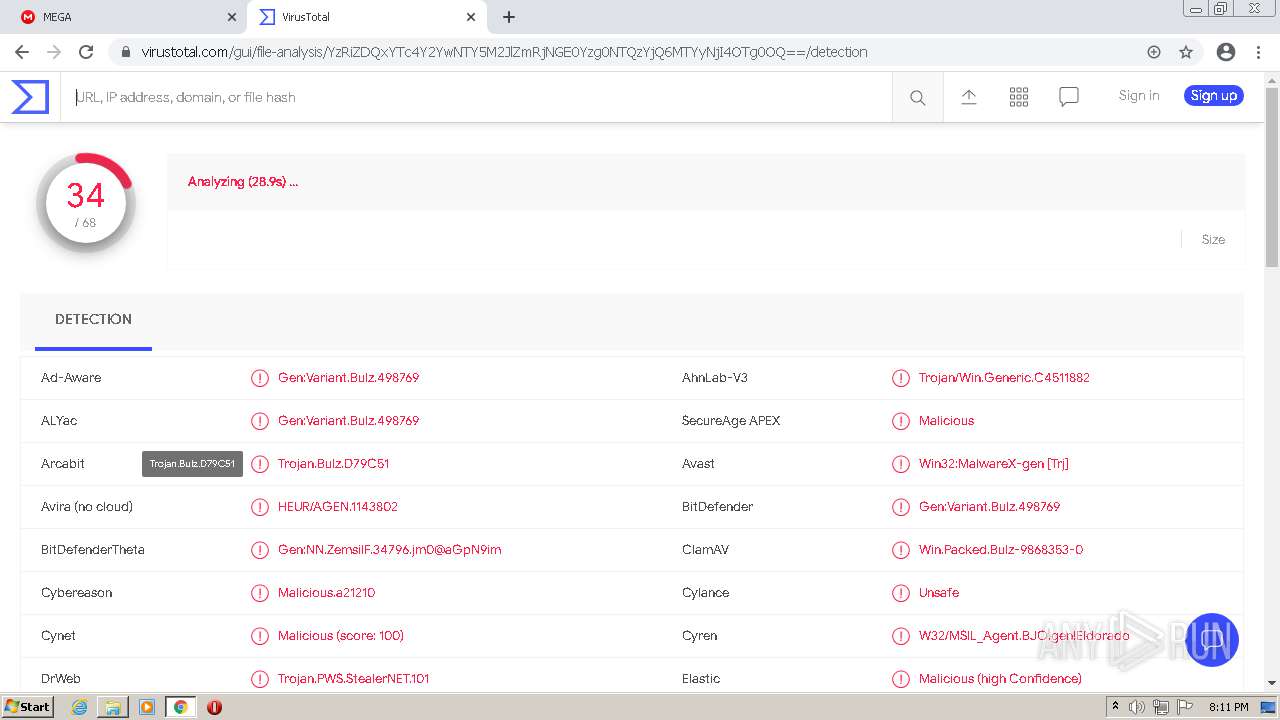The height and width of the screenshot is (720, 1280).
Task: Click the Sign up button
Action: click(x=1213, y=96)
